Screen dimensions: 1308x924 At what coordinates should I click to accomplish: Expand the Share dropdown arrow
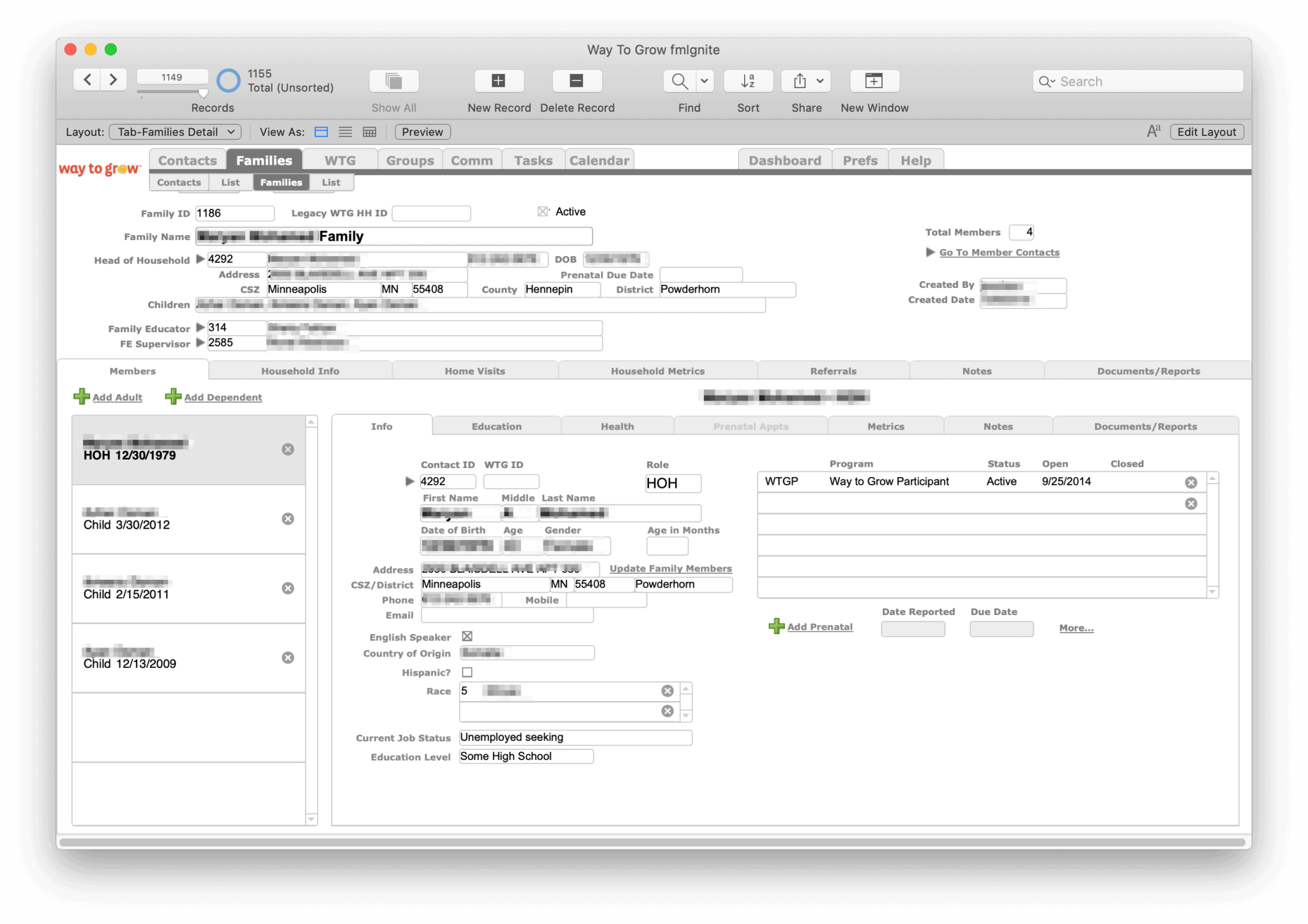(820, 81)
